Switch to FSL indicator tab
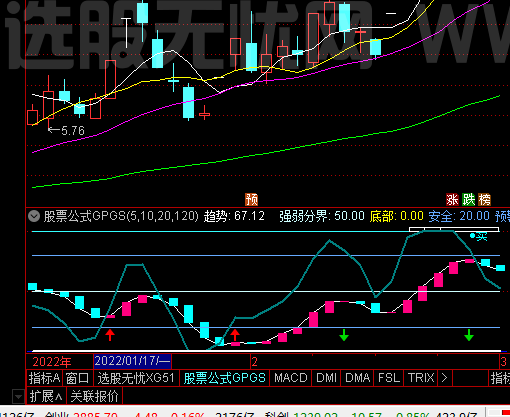 389,378
